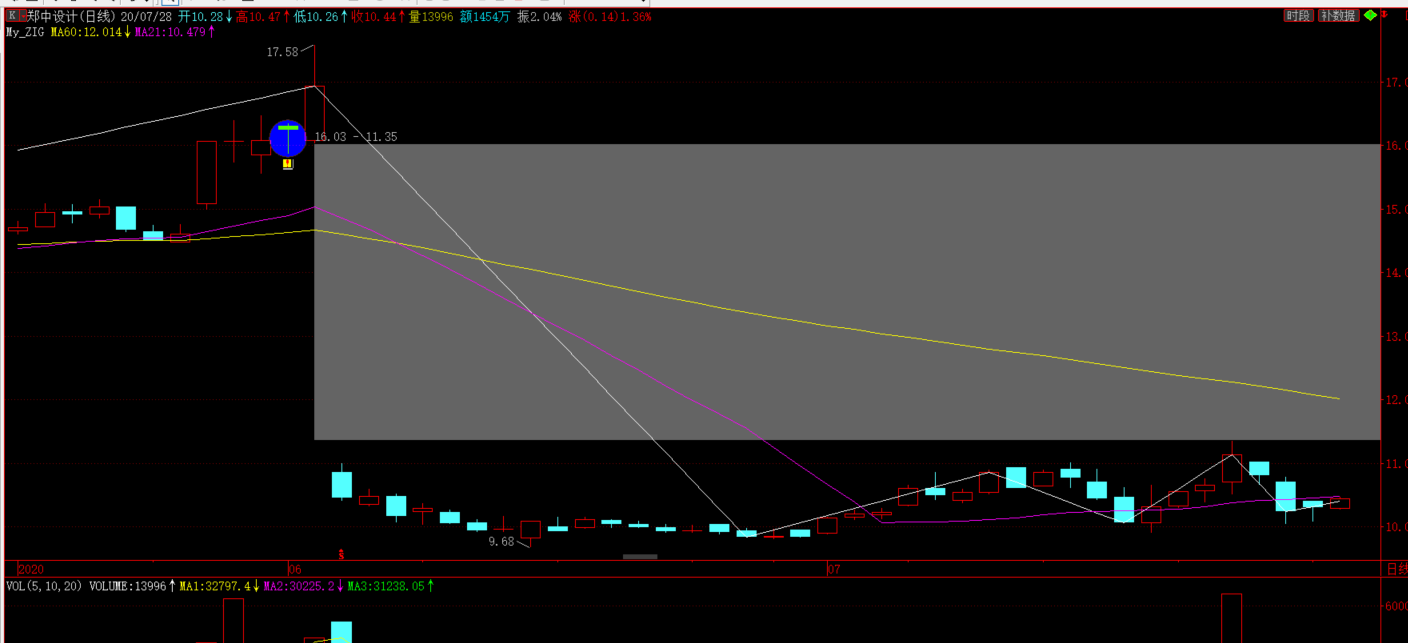Click the small gray scroll handle above the time axis
The width and height of the screenshot is (1408, 643).
coord(640,556)
